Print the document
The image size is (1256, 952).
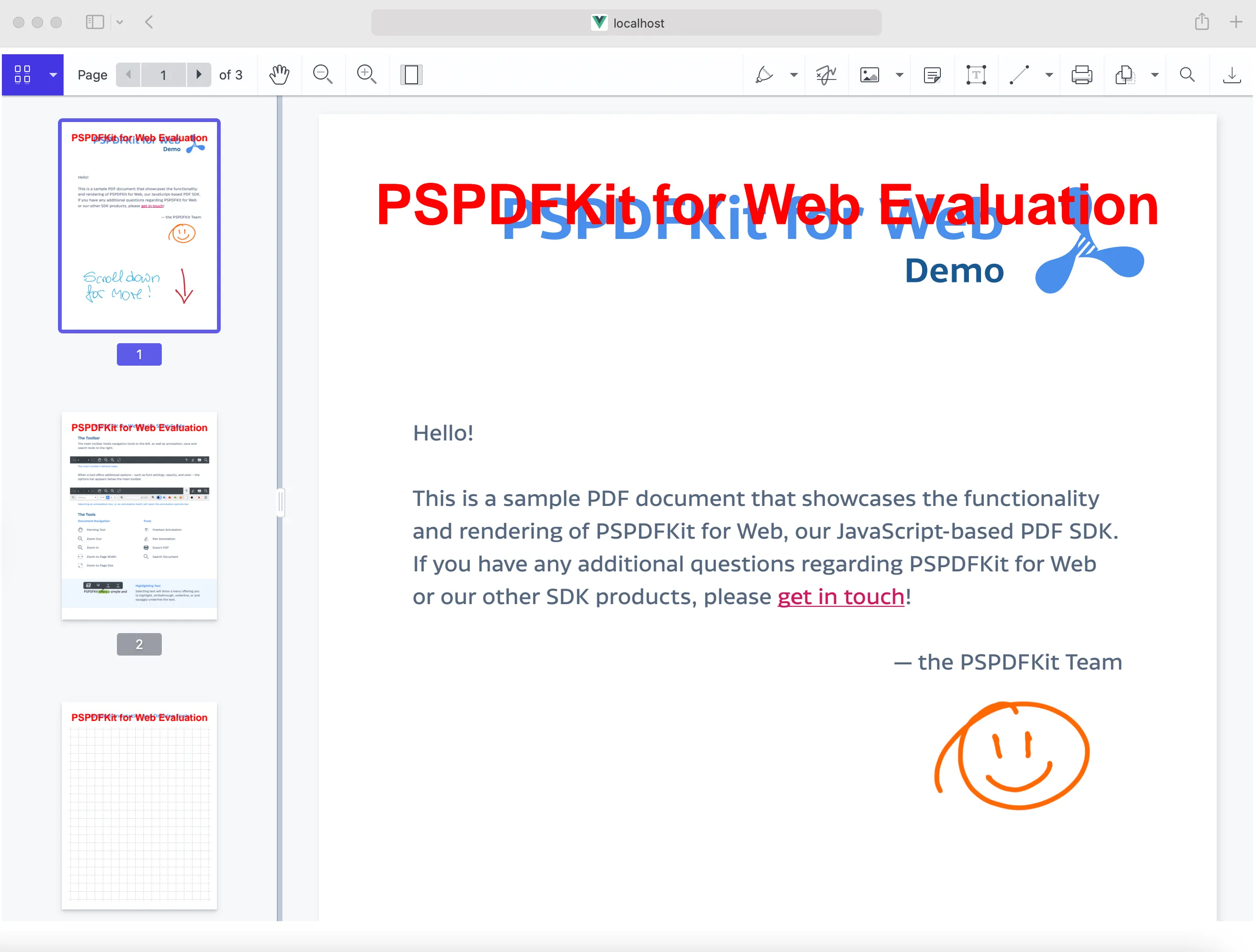[1082, 74]
